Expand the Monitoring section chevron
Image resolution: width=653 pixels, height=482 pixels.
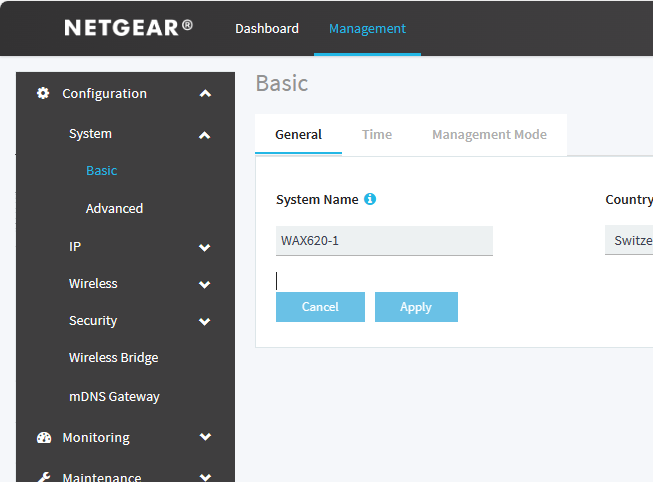(205, 437)
